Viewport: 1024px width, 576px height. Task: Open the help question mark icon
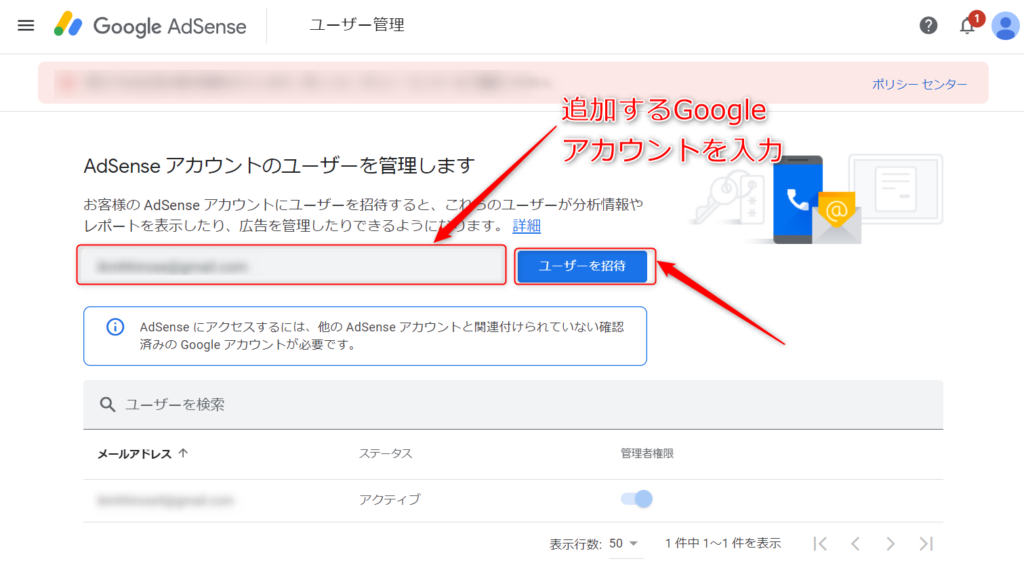coord(928,25)
